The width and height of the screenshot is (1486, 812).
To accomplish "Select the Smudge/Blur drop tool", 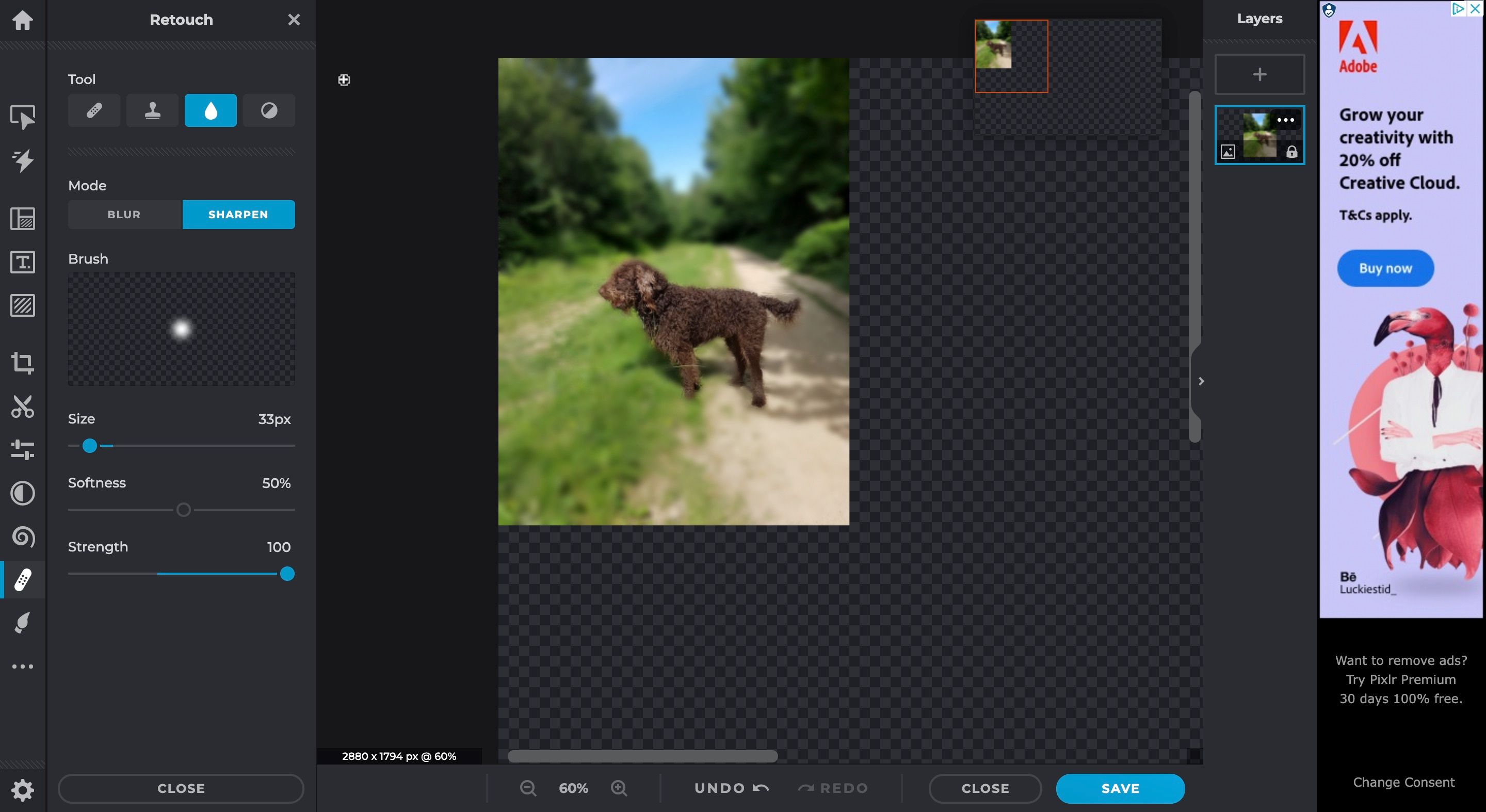I will (210, 110).
